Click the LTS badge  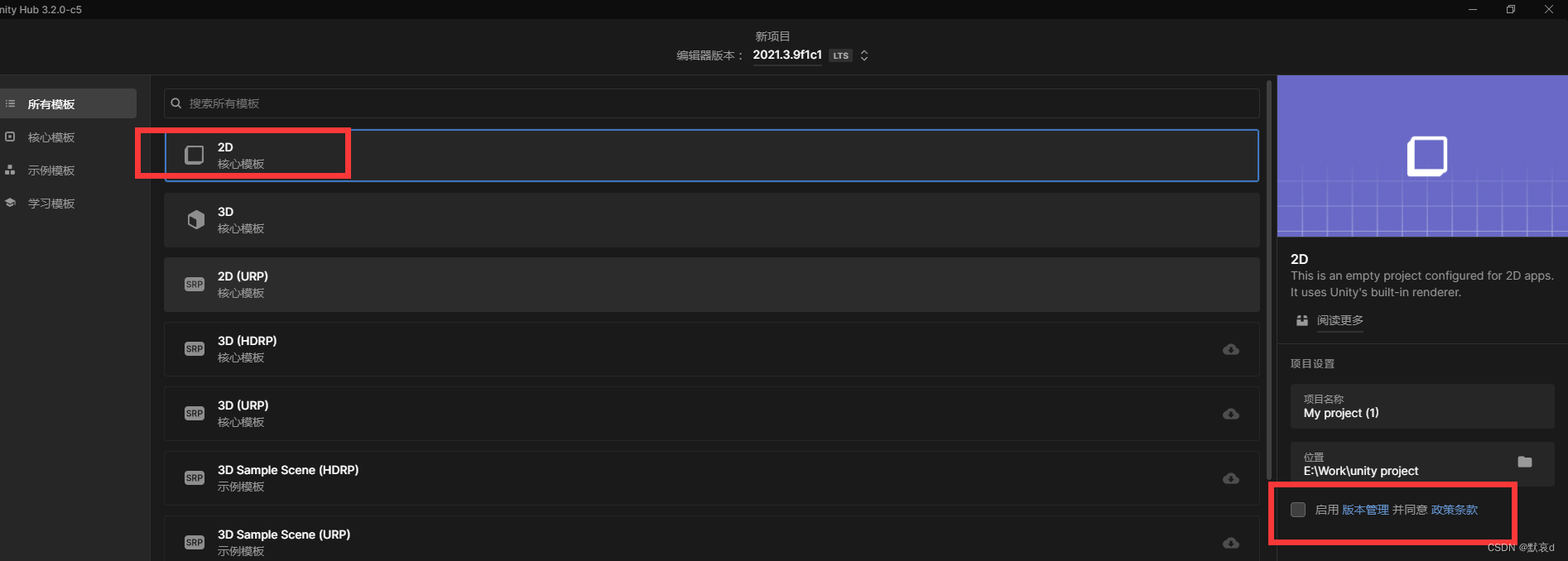pos(841,55)
